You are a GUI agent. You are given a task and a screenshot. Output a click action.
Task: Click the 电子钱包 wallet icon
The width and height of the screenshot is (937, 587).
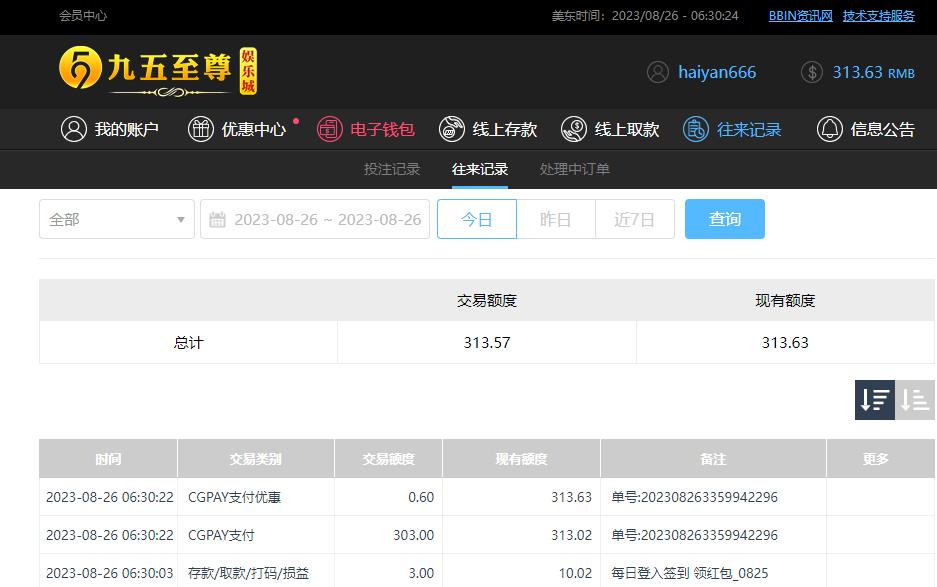click(x=329, y=129)
